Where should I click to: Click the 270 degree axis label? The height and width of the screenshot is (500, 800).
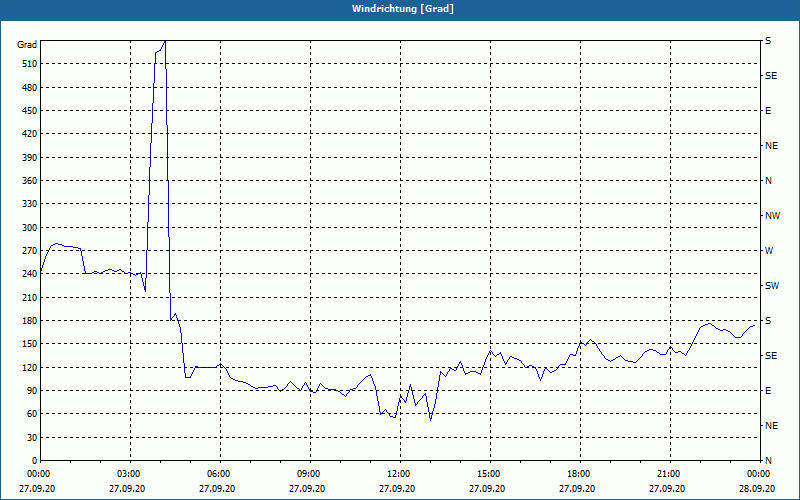(x=29, y=251)
